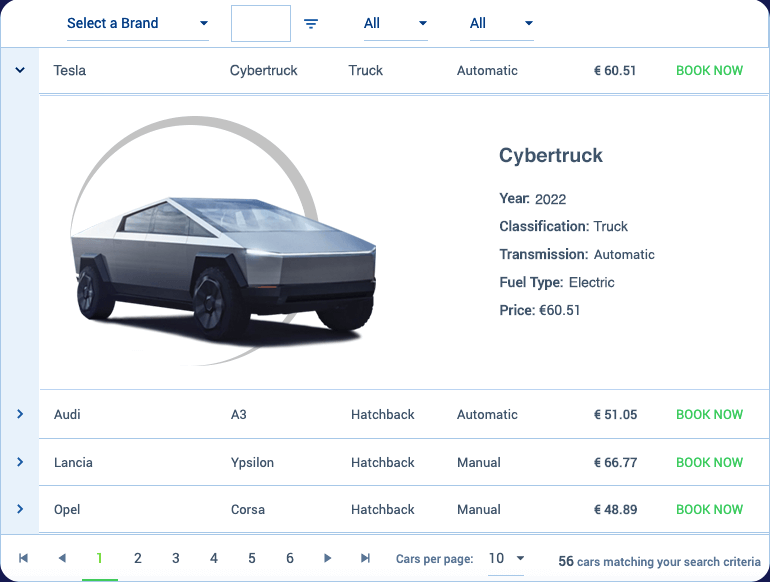Image resolution: width=770 pixels, height=582 pixels.
Task: Open the second All transmission dropdown
Action: pyautogui.click(x=501, y=24)
